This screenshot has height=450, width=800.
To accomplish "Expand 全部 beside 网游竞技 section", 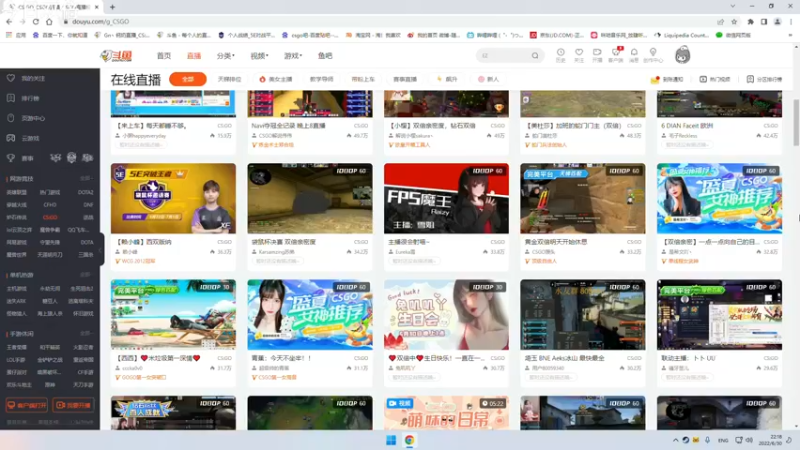I will (x=86, y=179).
